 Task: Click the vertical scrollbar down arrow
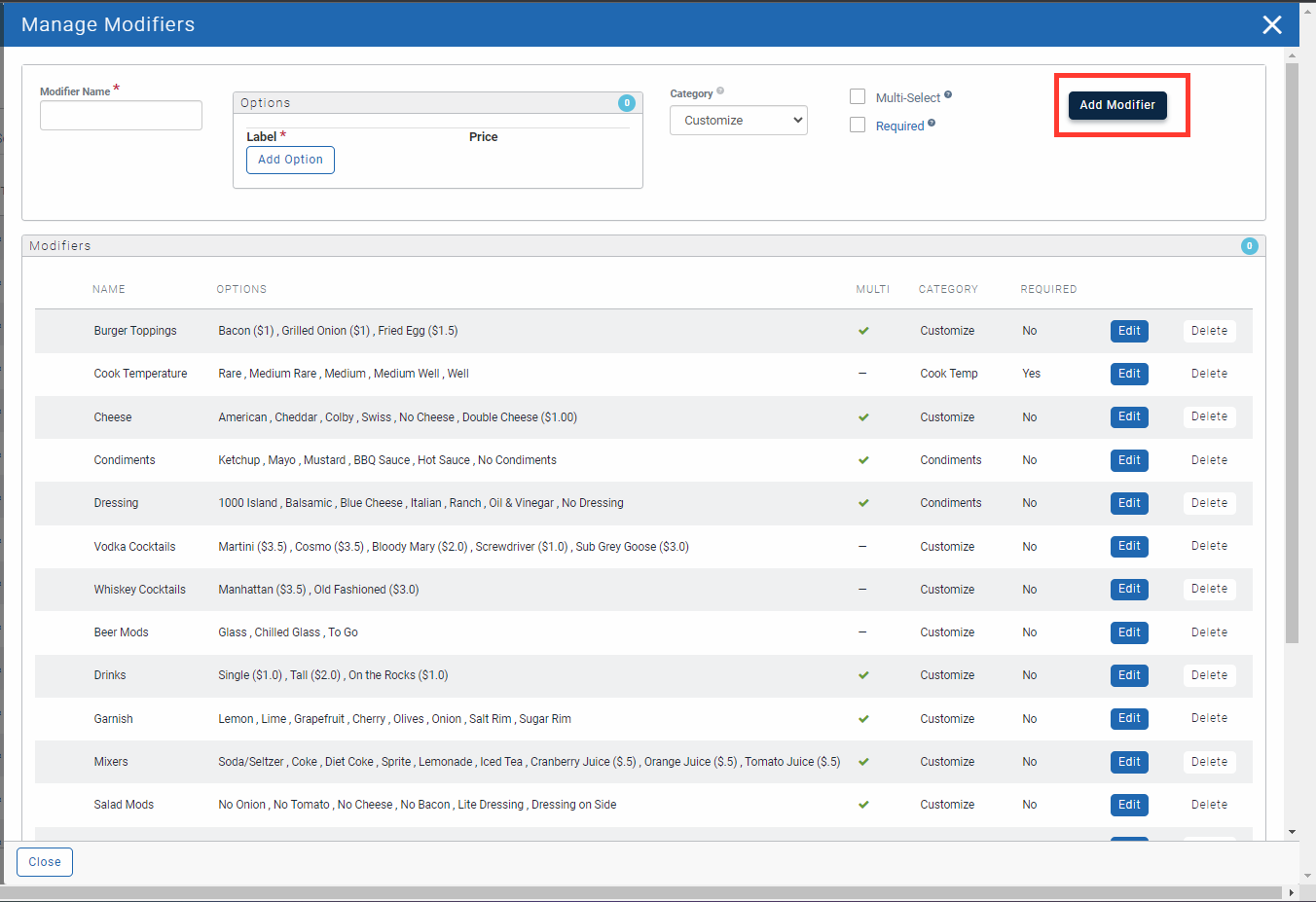click(x=1292, y=832)
